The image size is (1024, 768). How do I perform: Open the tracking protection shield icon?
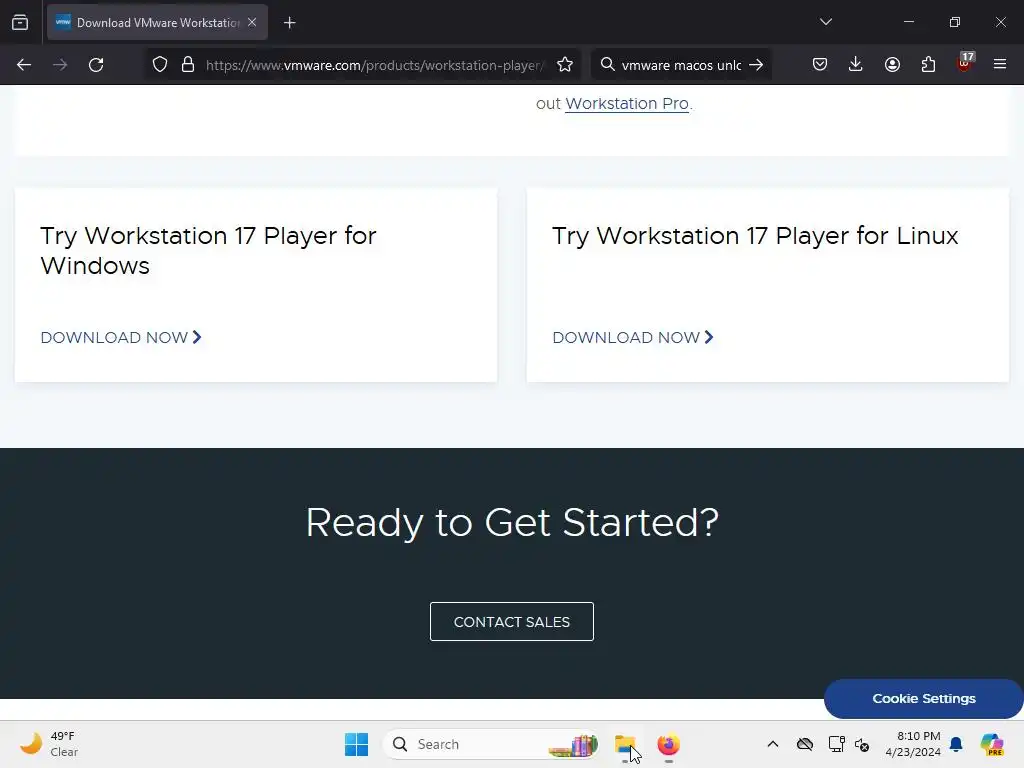160,65
